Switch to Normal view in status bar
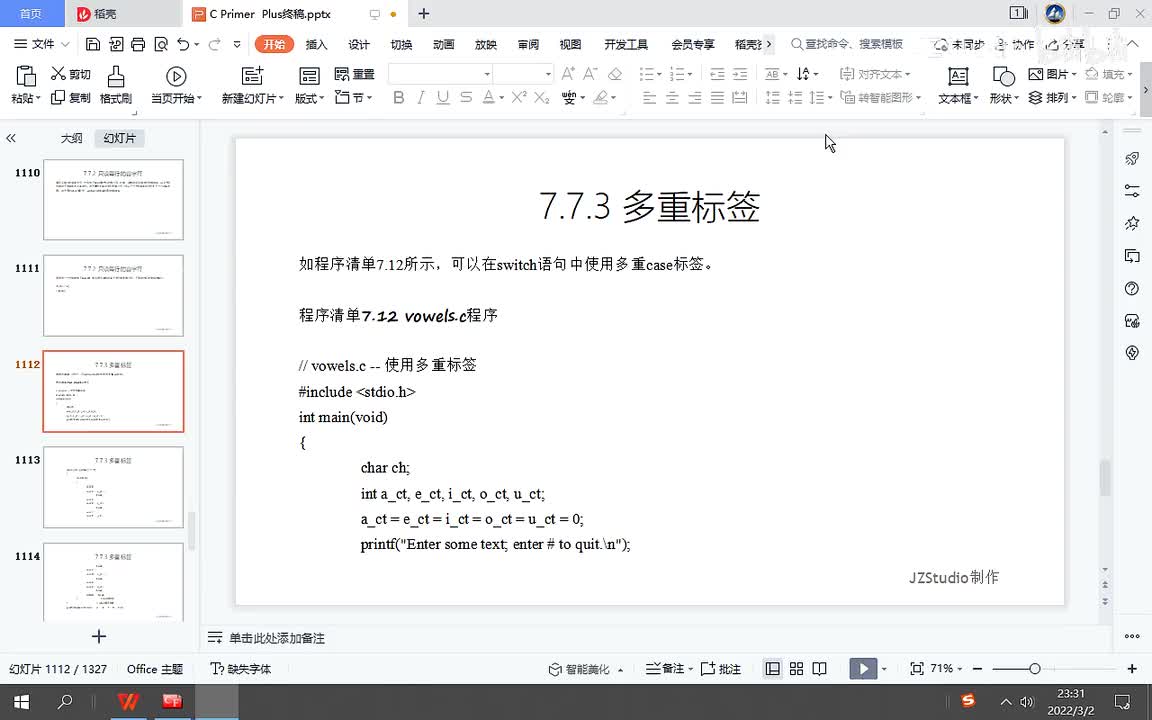The height and width of the screenshot is (720, 1152). pyautogui.click(x=772, y=669)
